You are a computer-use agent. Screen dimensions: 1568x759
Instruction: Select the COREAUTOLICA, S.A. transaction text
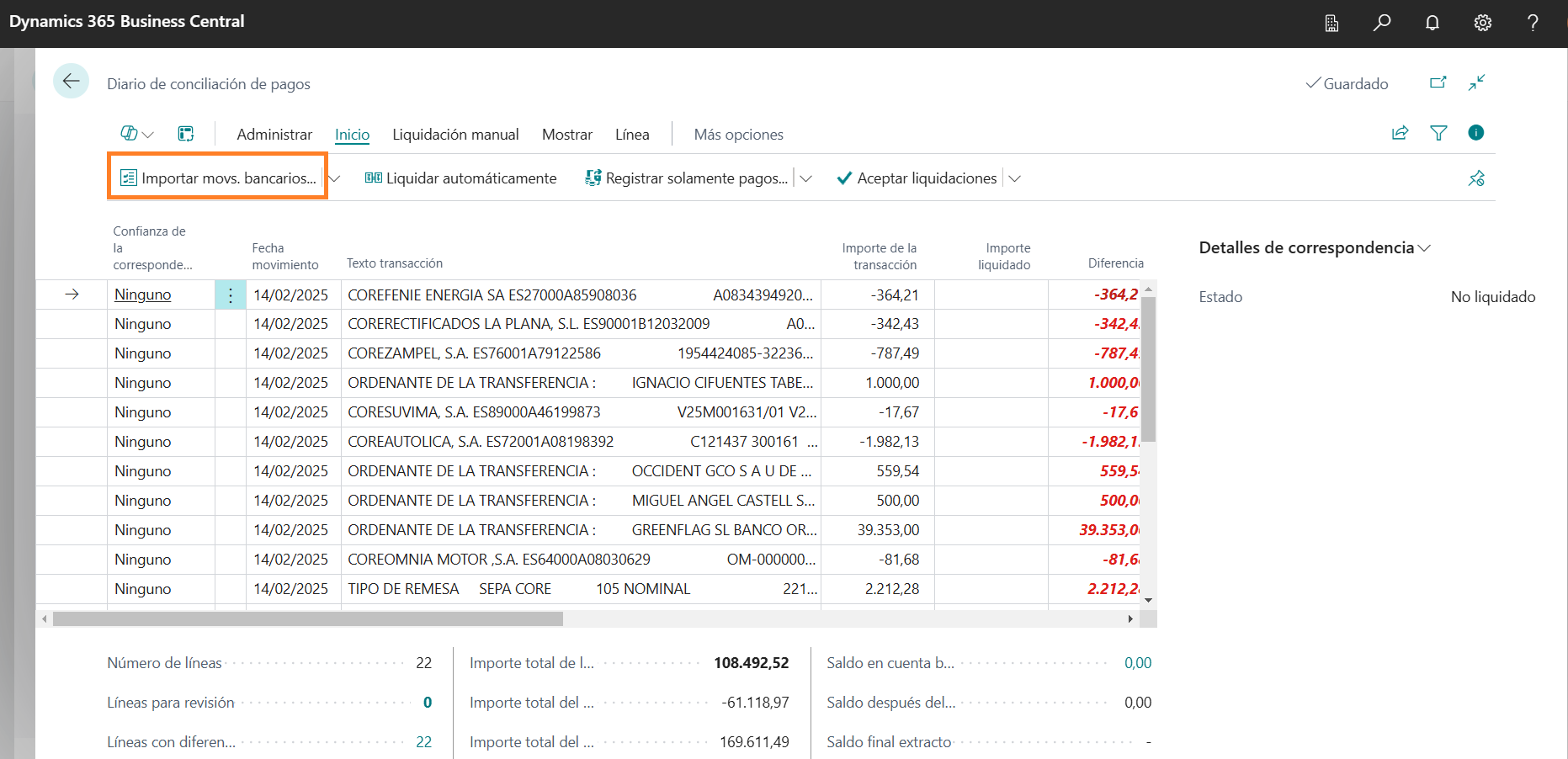point(581,442)
